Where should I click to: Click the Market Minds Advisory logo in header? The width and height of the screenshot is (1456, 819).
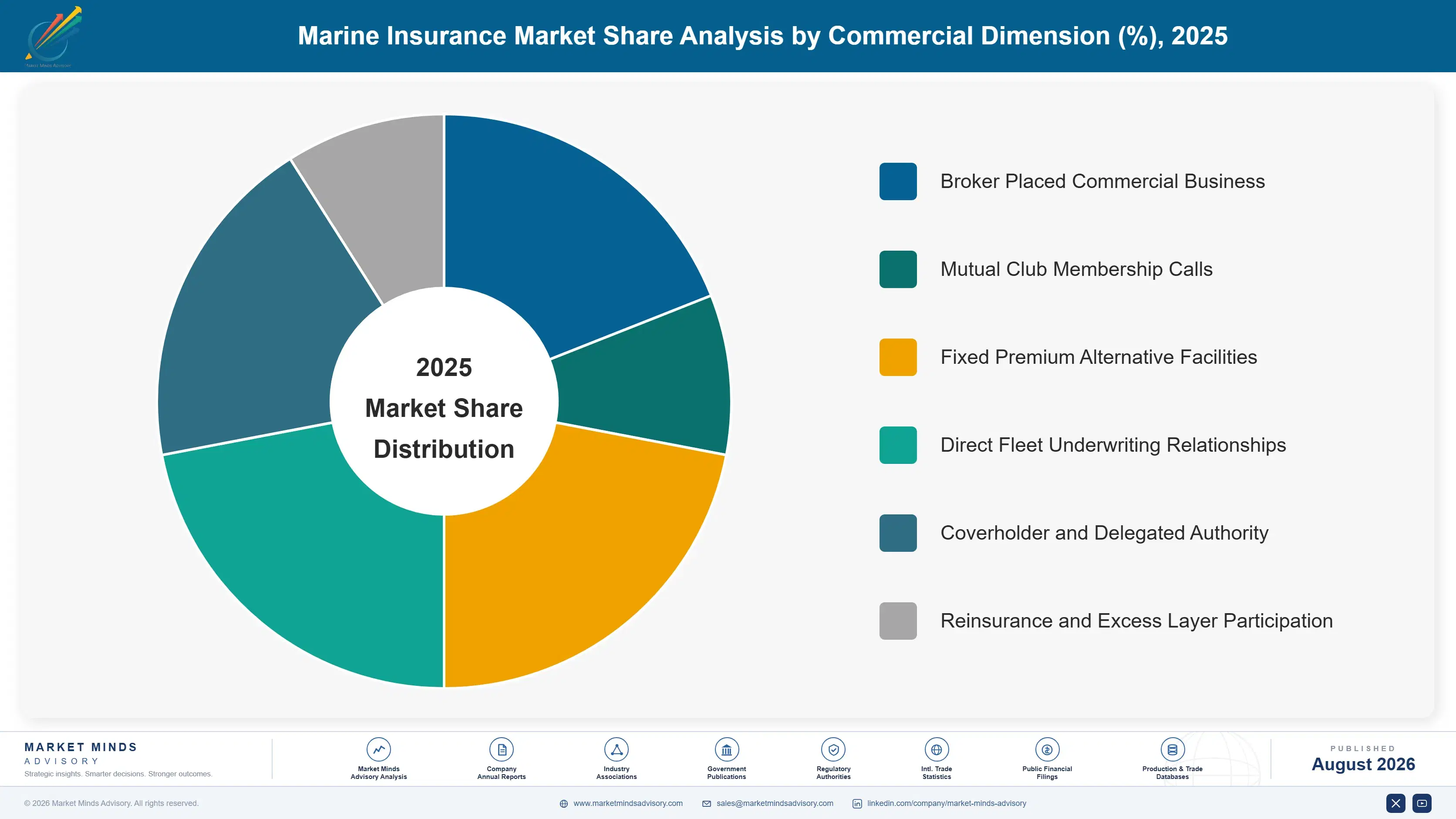point(54,37)
